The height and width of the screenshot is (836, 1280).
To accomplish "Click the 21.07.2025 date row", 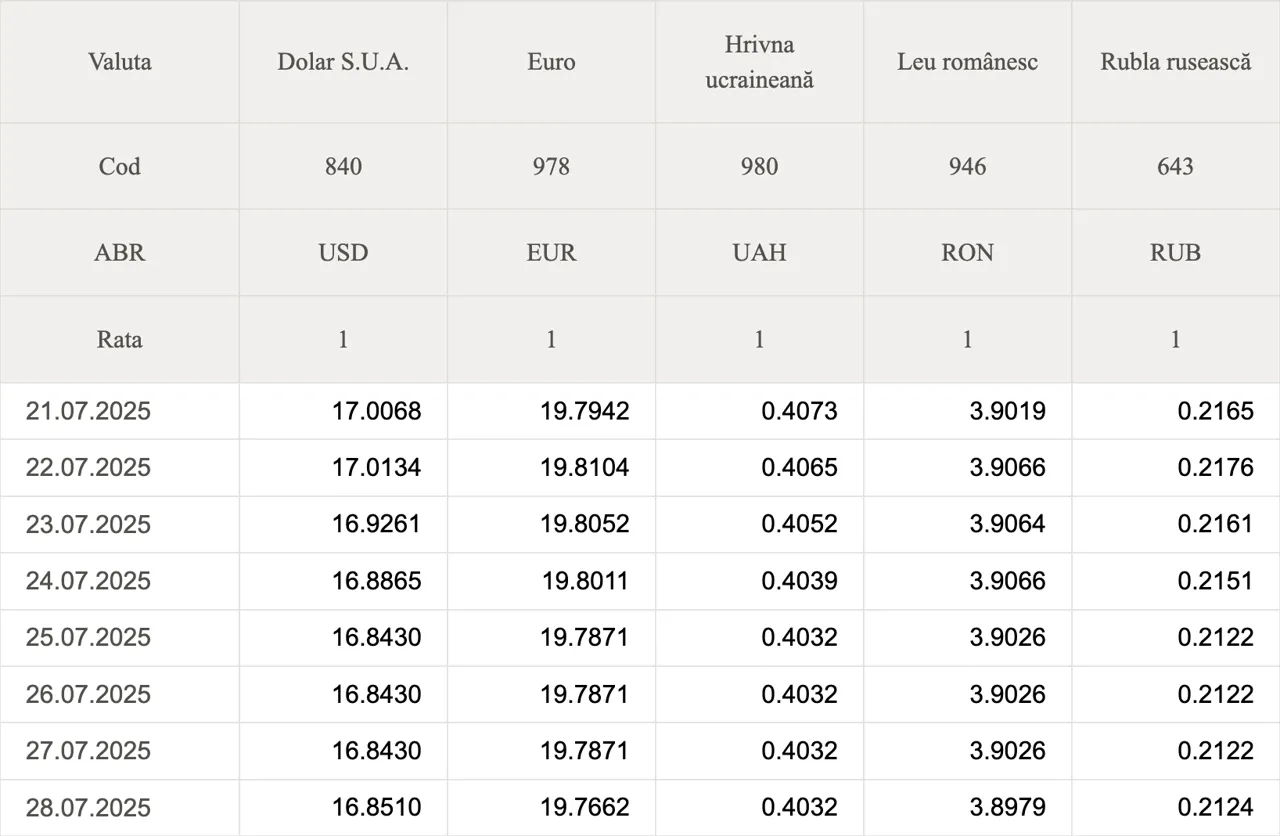I will tap(88, 411).
